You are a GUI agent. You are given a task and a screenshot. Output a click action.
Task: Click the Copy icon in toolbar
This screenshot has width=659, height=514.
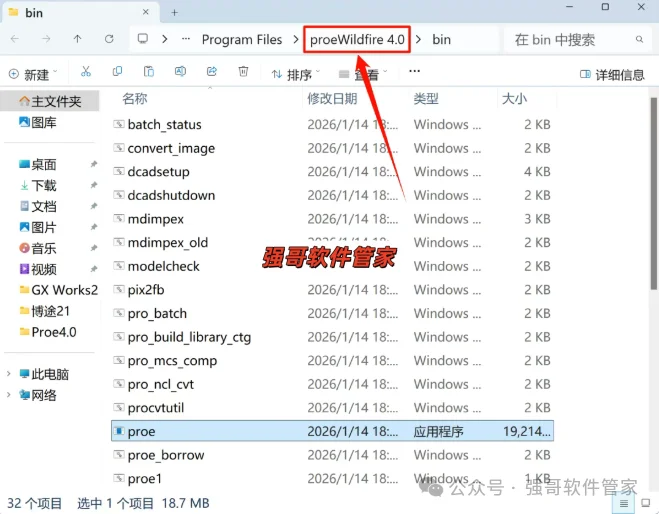pyautogui.click(x=117, y=71)
